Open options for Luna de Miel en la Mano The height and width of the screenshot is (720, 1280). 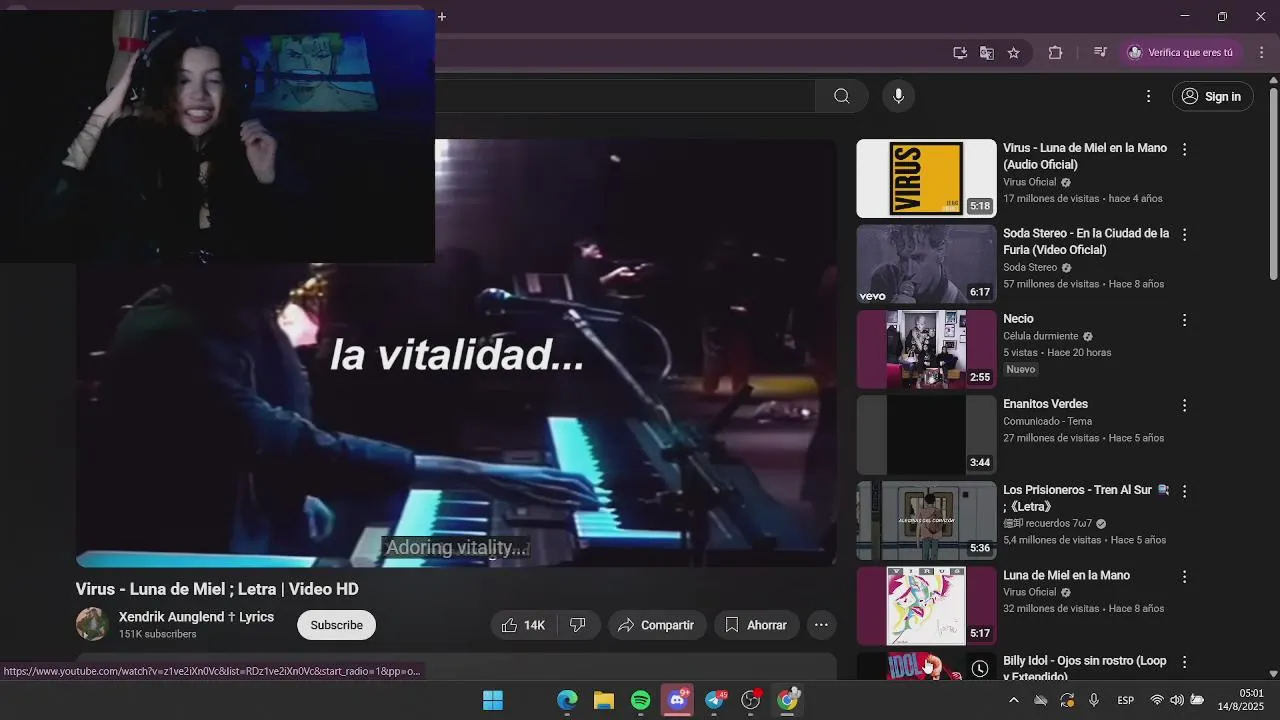(x=1185, y=577)
